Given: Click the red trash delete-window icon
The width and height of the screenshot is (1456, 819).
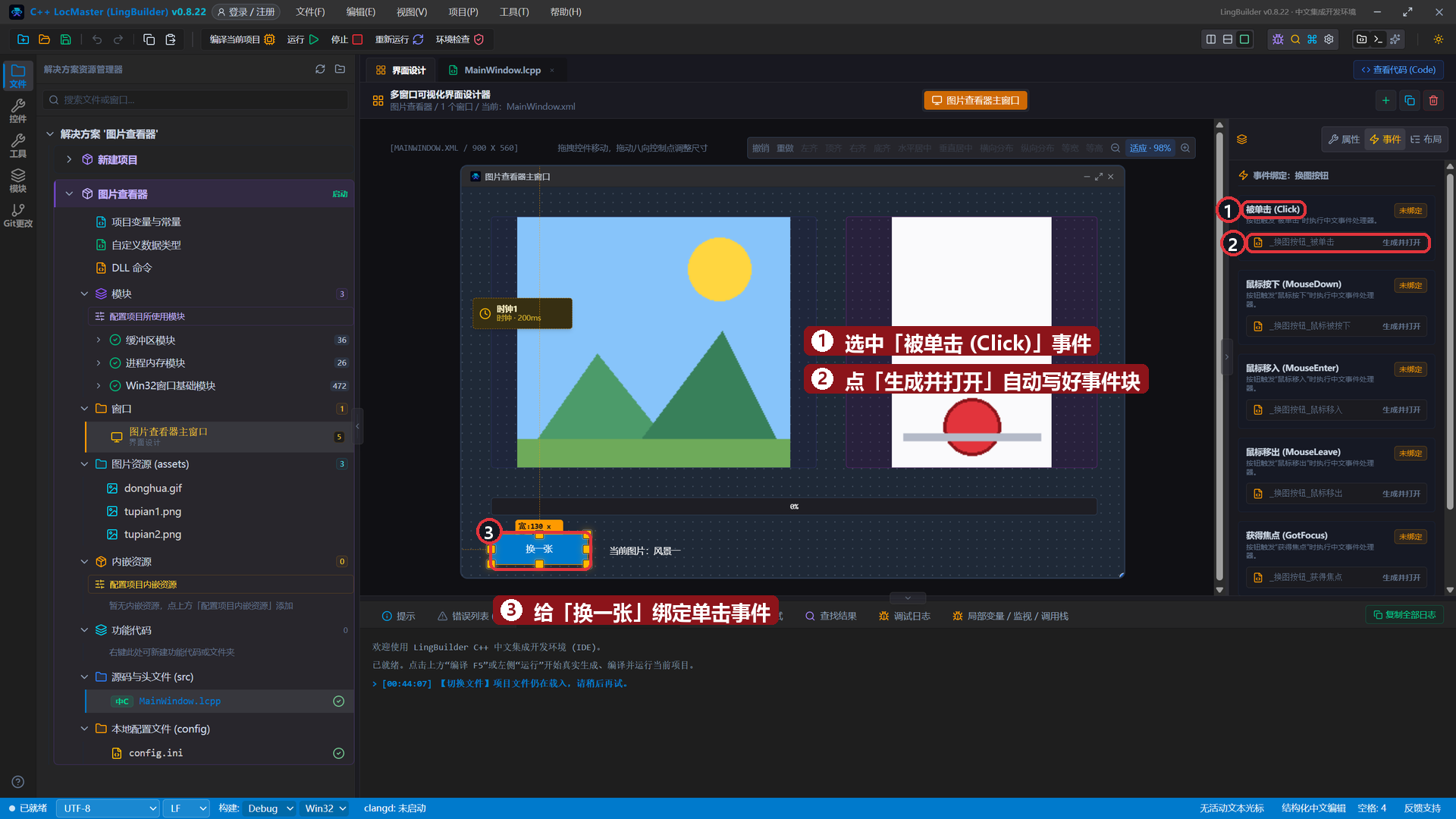Looking at the screenshot, I should click(x=1433, y=100).
